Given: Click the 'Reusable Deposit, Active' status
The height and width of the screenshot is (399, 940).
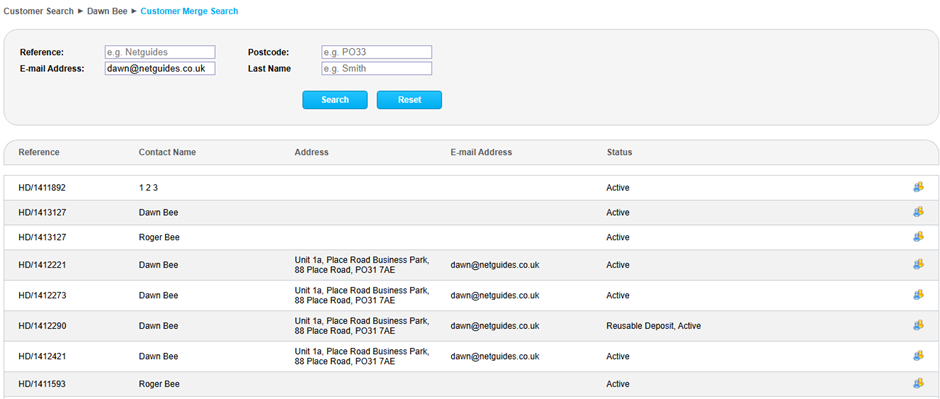Looking at the screenshot, I should (653, 326).
